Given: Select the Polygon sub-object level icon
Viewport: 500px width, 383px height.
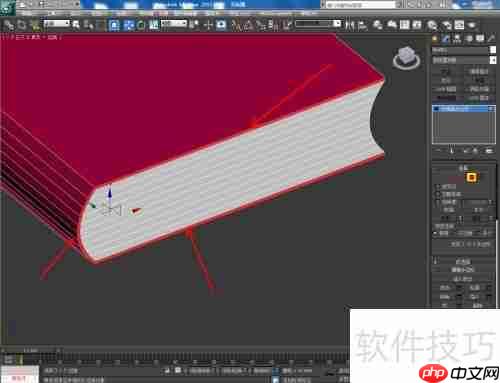Looking at the screenshot, I should [471, 177].
